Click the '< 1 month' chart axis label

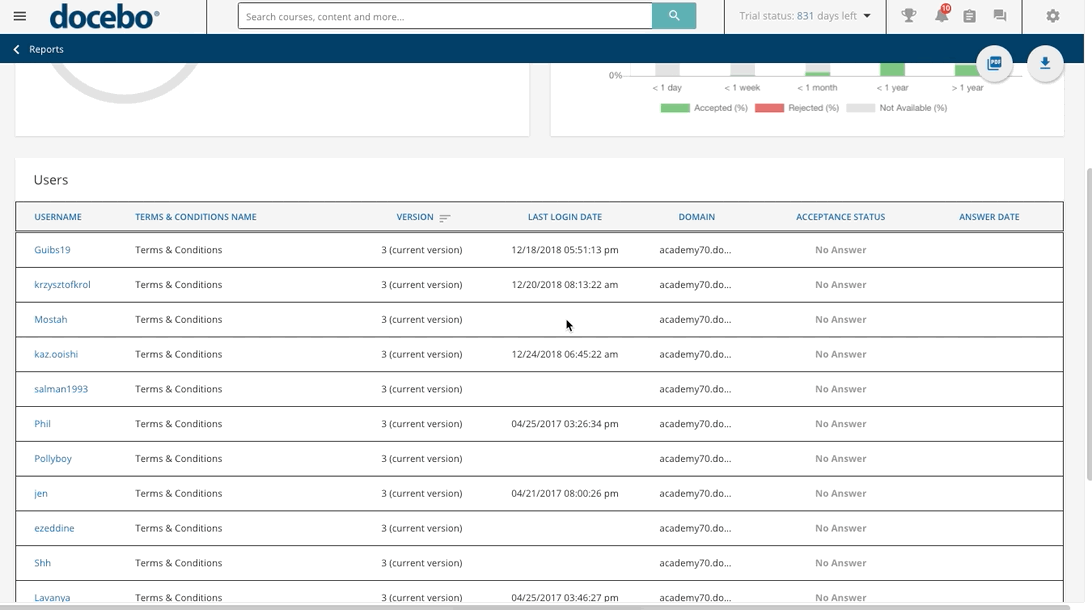(817, 88)
